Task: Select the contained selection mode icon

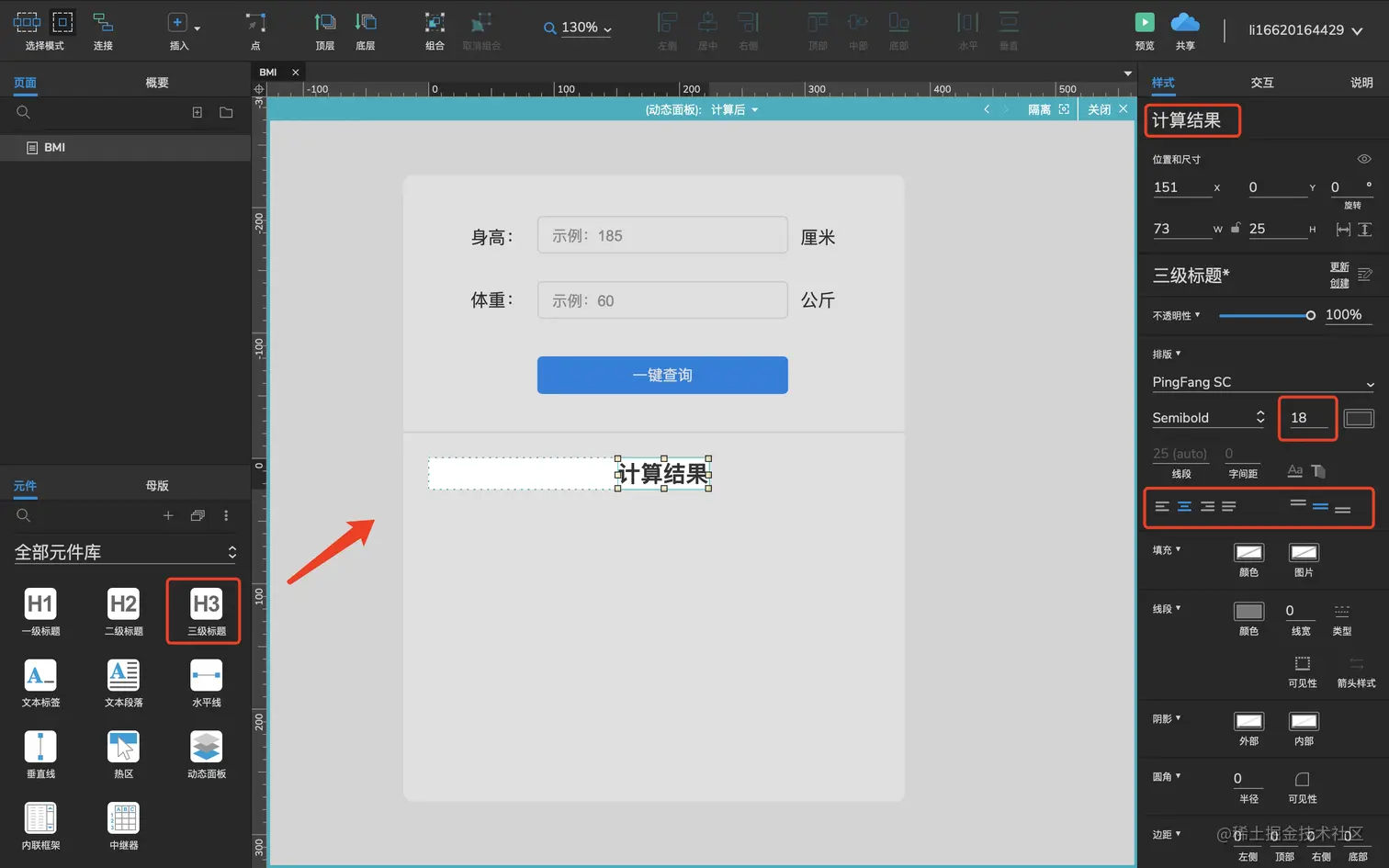Action: click(62, 21)
